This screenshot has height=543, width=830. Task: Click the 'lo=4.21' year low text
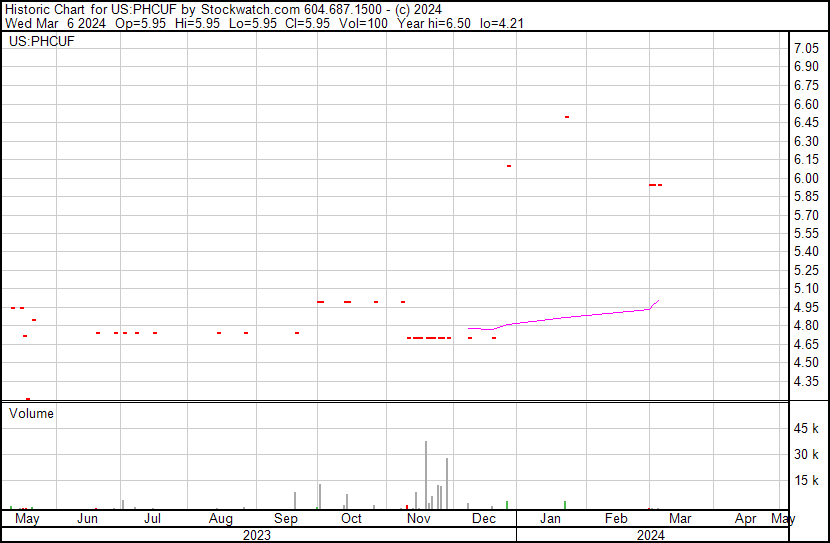pos(502,23)
